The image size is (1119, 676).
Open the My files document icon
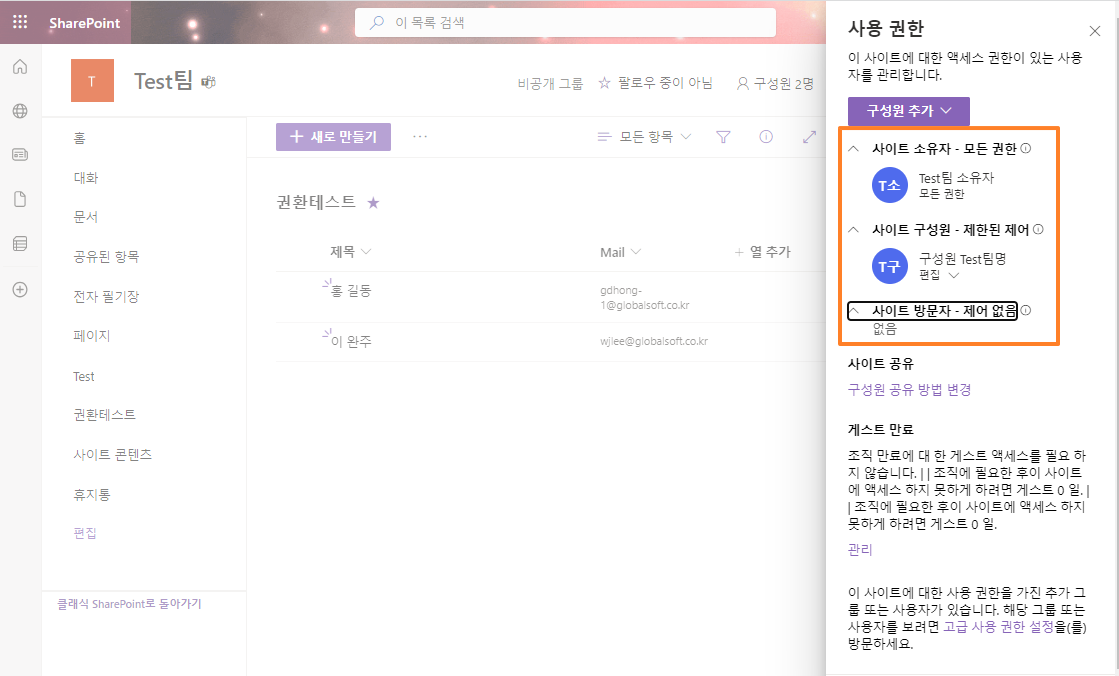click(x=20, y=199)
